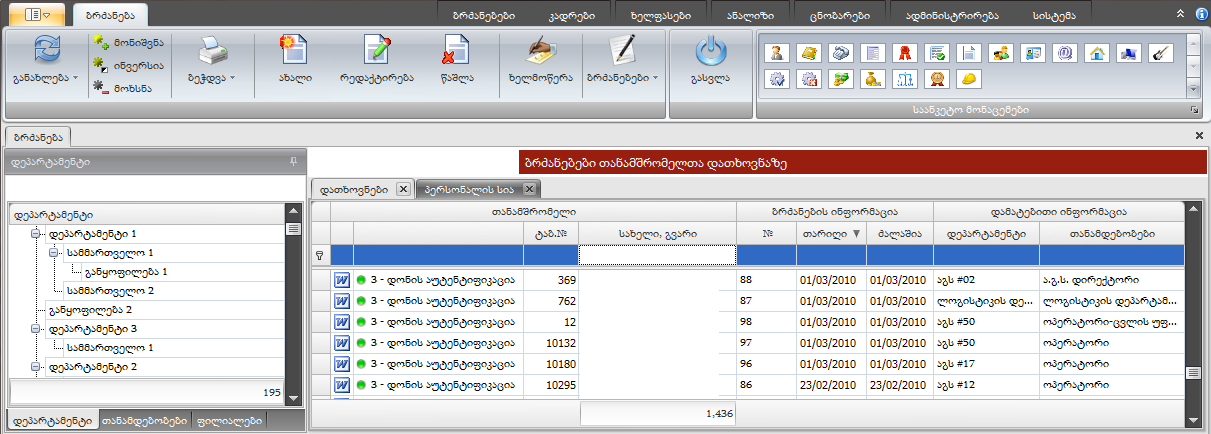The height and width of the screenshot is (434, 1211).
Task: Open Word document icon for row 369
Action: click(341, 281)
